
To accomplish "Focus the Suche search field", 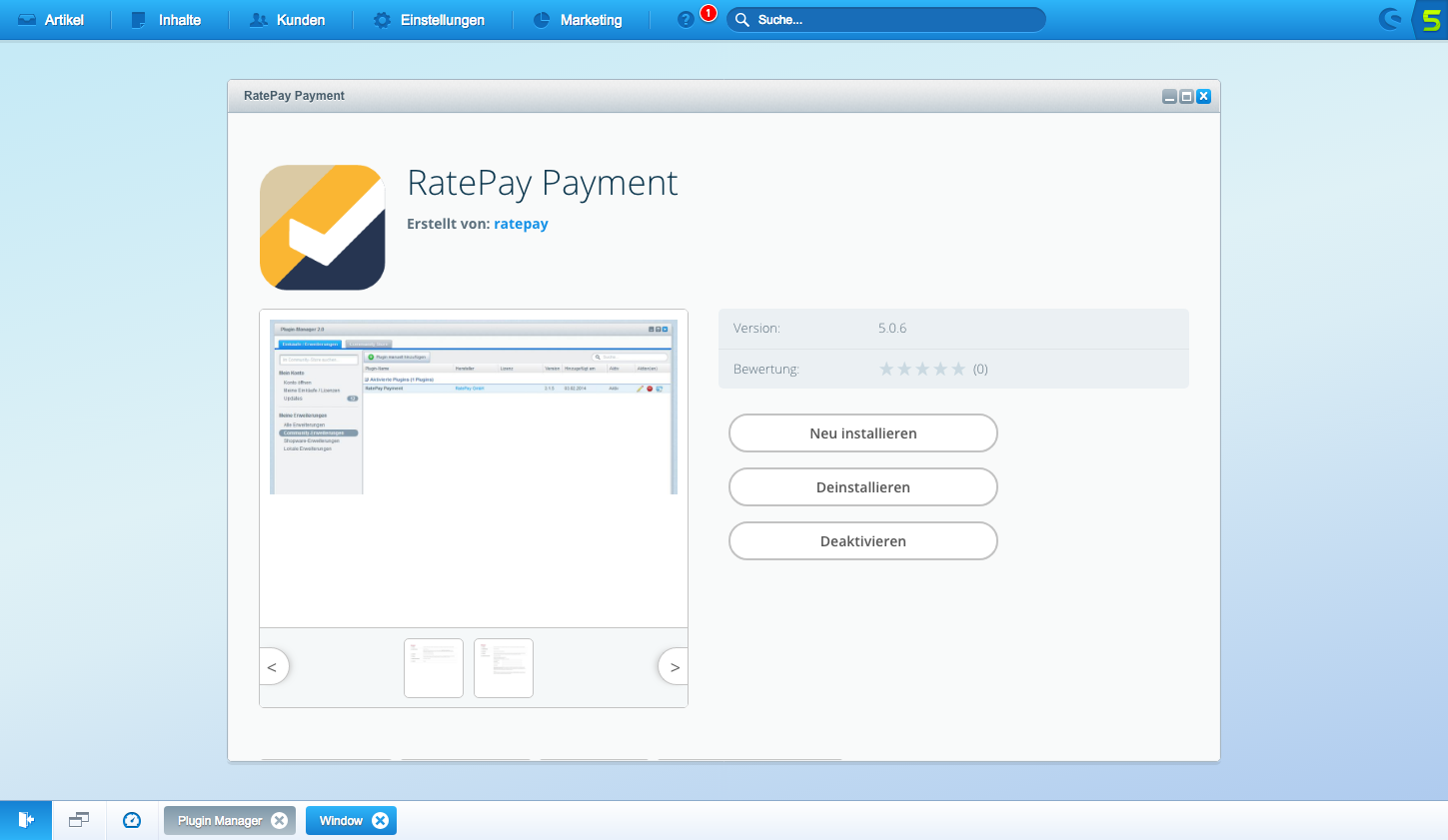I will click(x=885, y=20).
